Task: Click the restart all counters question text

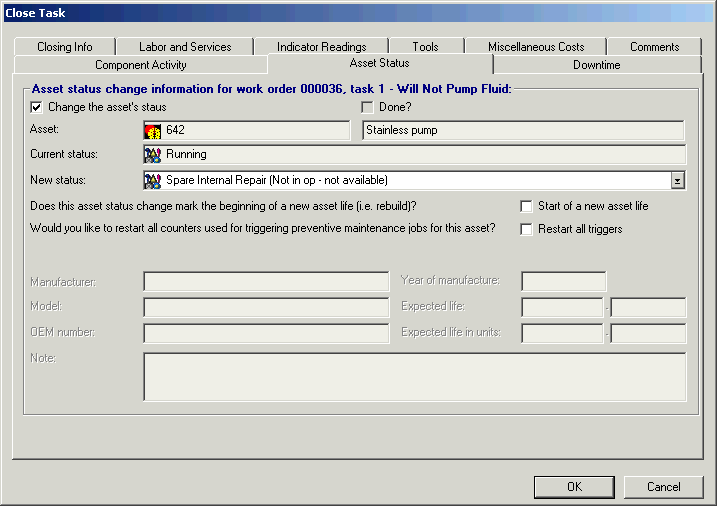Action: point(262,228)
